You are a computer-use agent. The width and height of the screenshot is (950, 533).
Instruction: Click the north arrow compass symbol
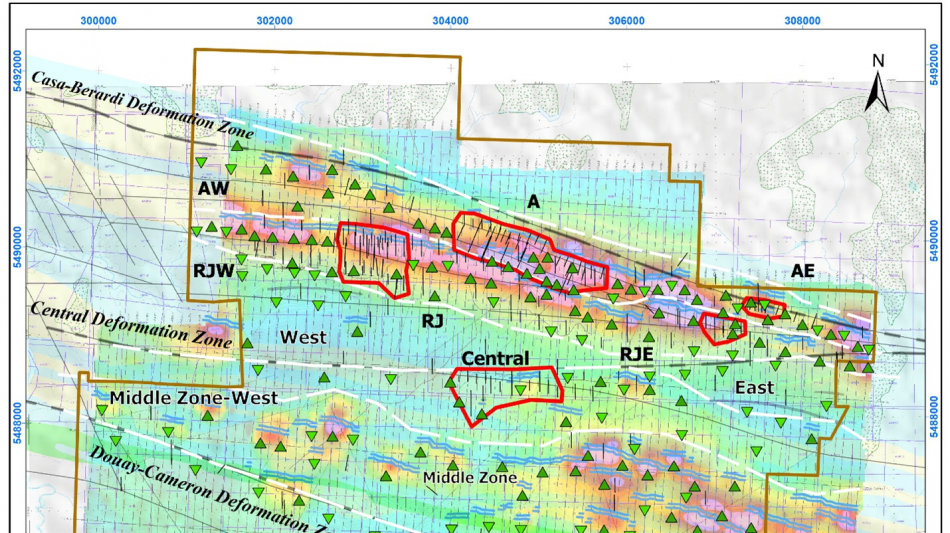(877, 85)
